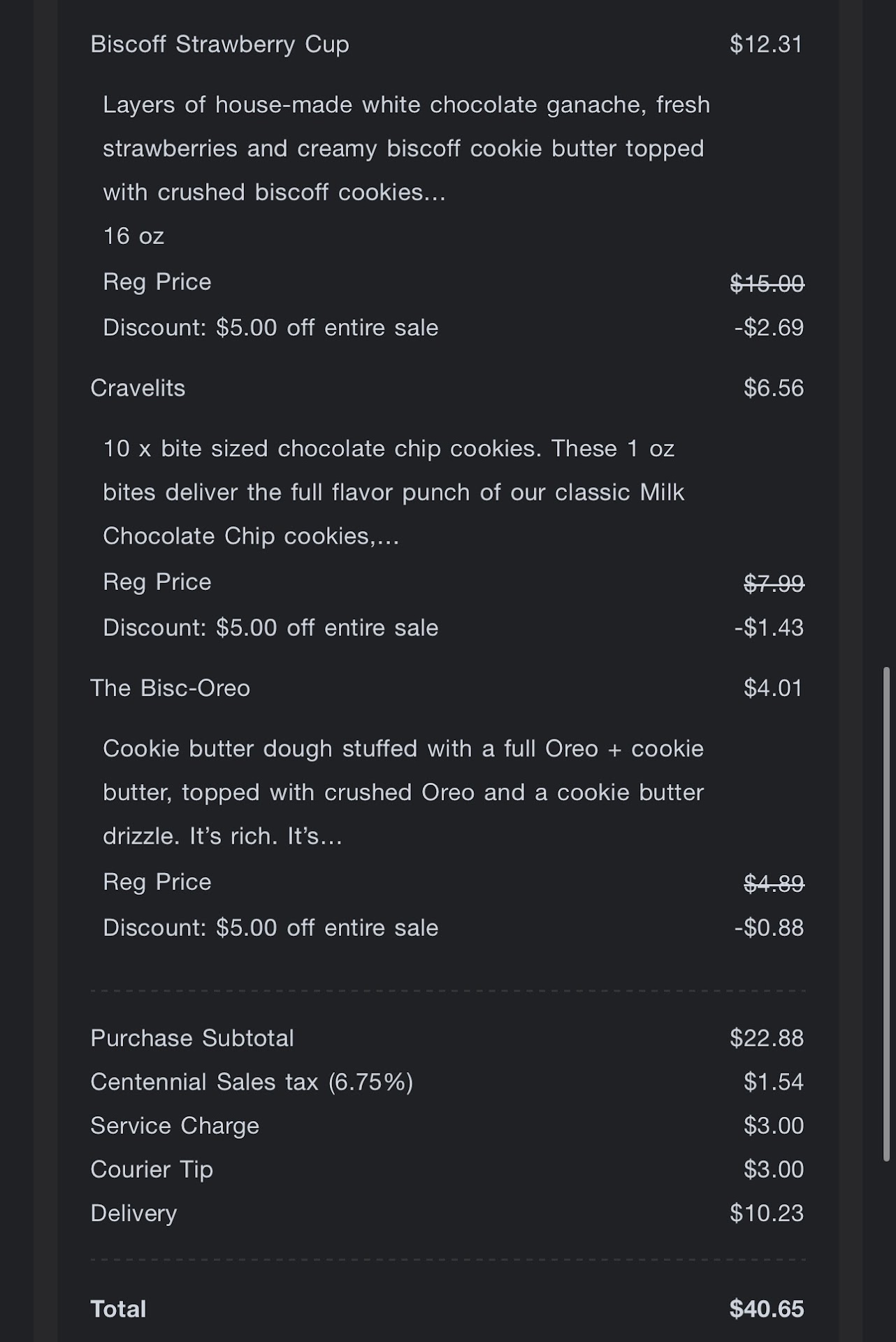Viewport: 896px width, 1342px height.
Task: Click the Centennial Sales tax line
Action: 252,1082
